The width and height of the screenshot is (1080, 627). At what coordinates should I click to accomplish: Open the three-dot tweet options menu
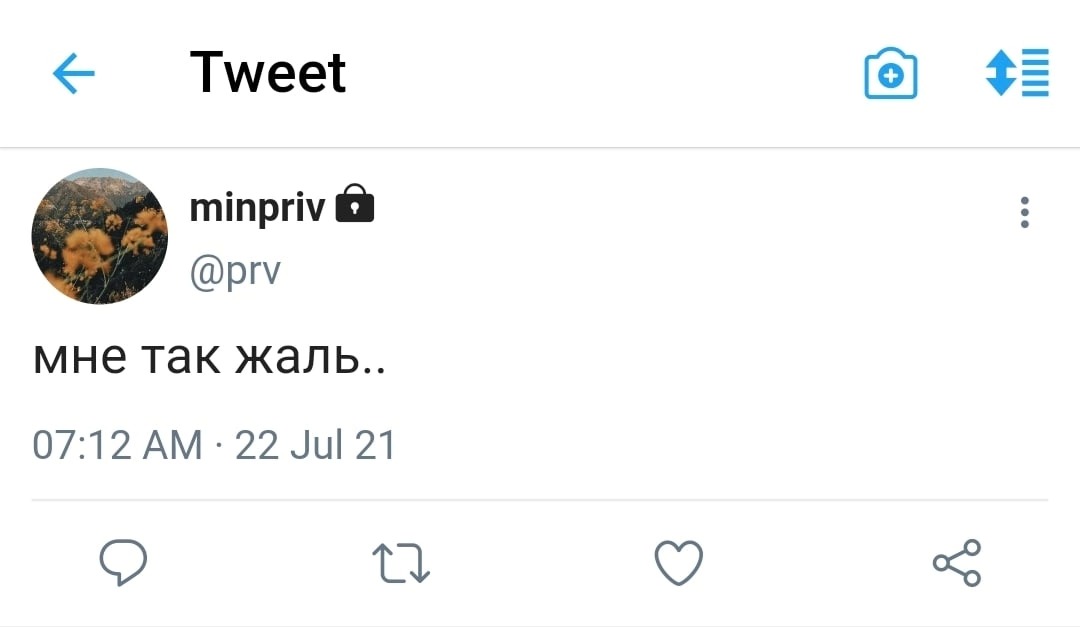coord(1024,213)
